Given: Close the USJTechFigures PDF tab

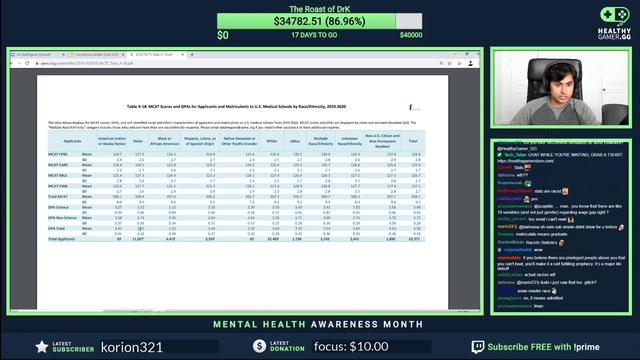Looking at the screenshot, I should click(x=63, y=54).
